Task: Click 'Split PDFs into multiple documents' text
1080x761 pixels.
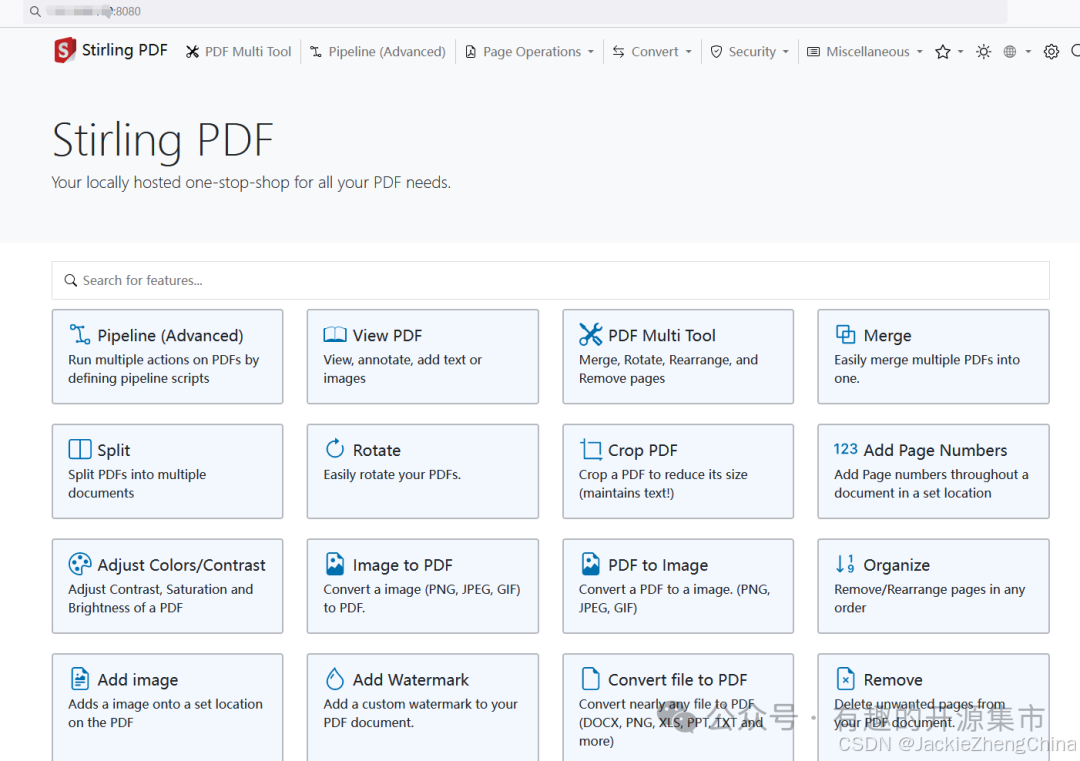Action: click(137, 483)
